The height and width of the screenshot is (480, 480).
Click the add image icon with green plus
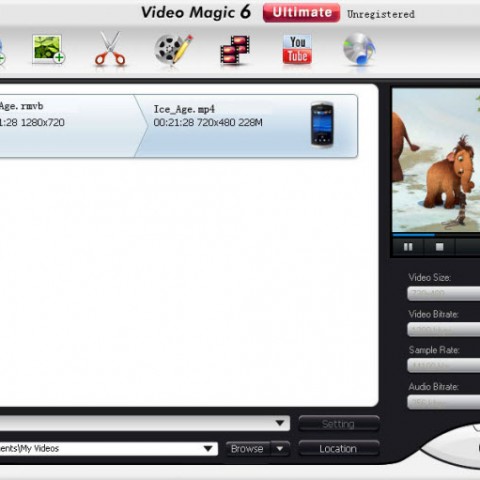48,49
